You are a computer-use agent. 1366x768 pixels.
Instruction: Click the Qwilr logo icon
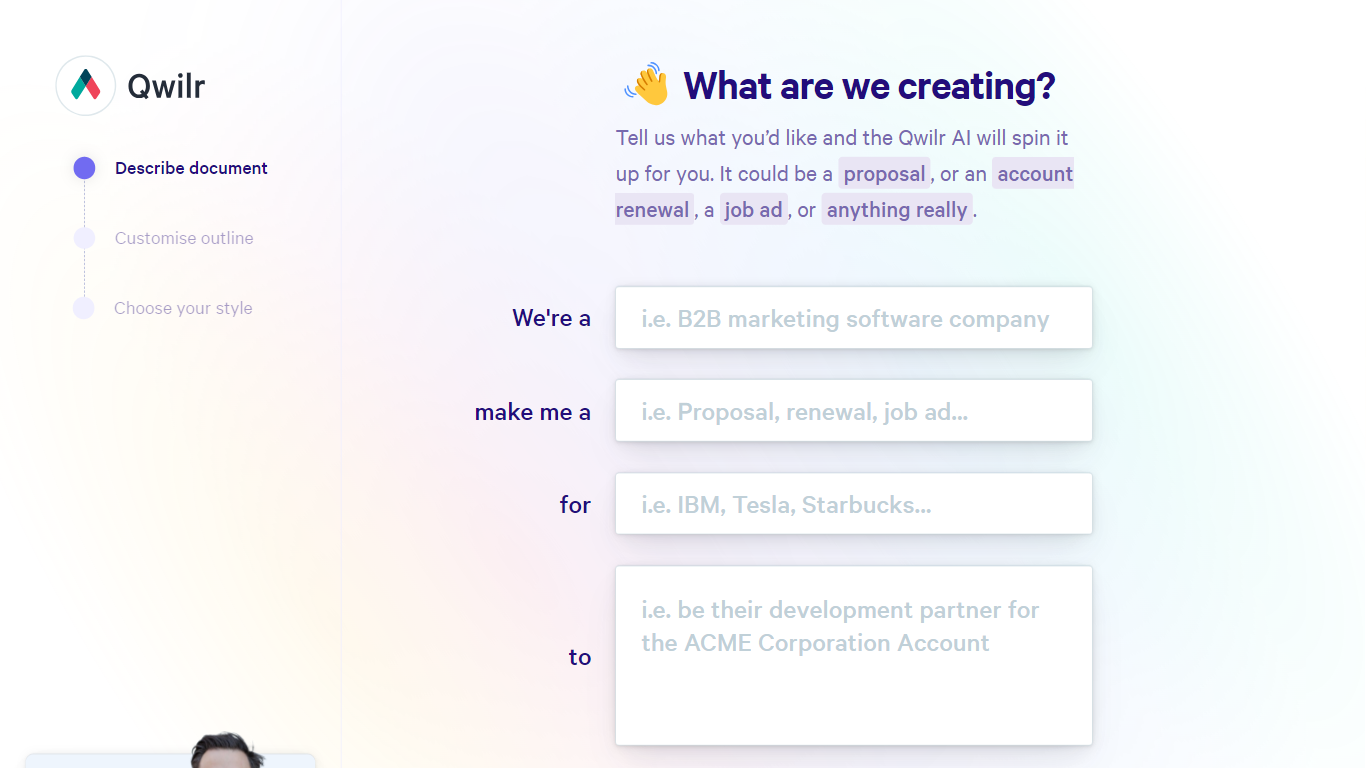point(86,86)
